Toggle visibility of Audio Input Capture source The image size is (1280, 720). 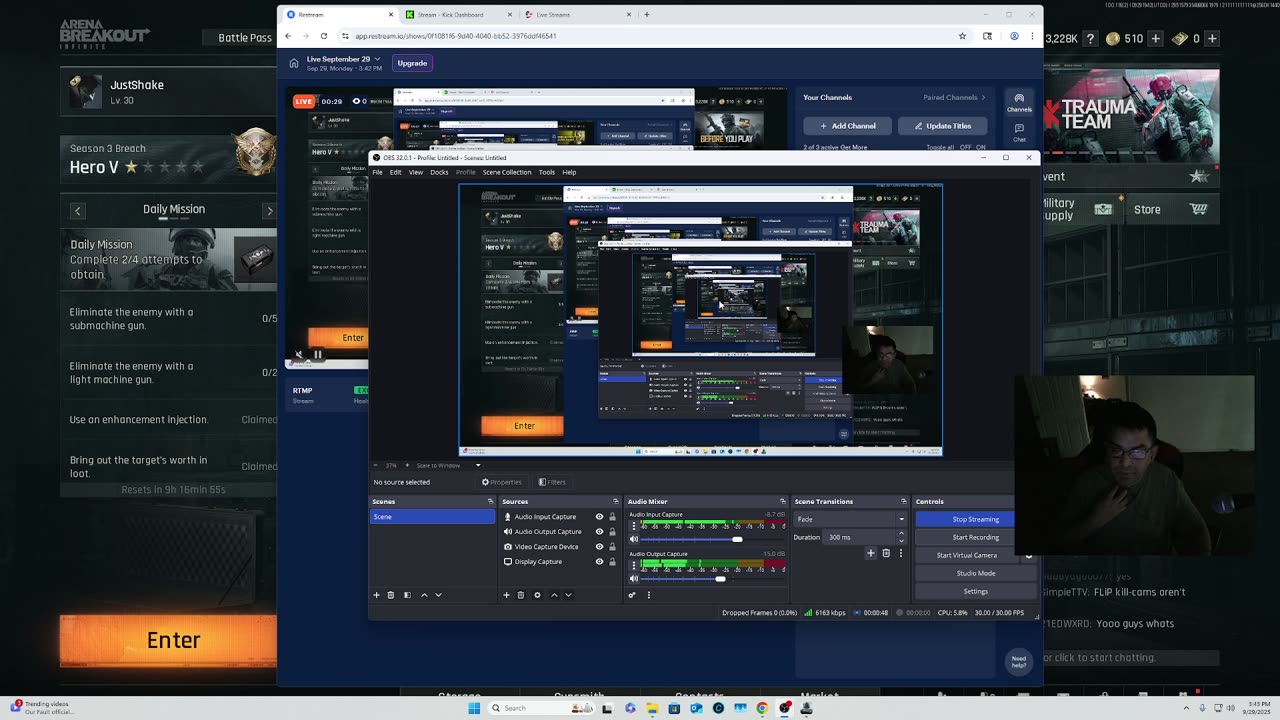tap(599, 517)
